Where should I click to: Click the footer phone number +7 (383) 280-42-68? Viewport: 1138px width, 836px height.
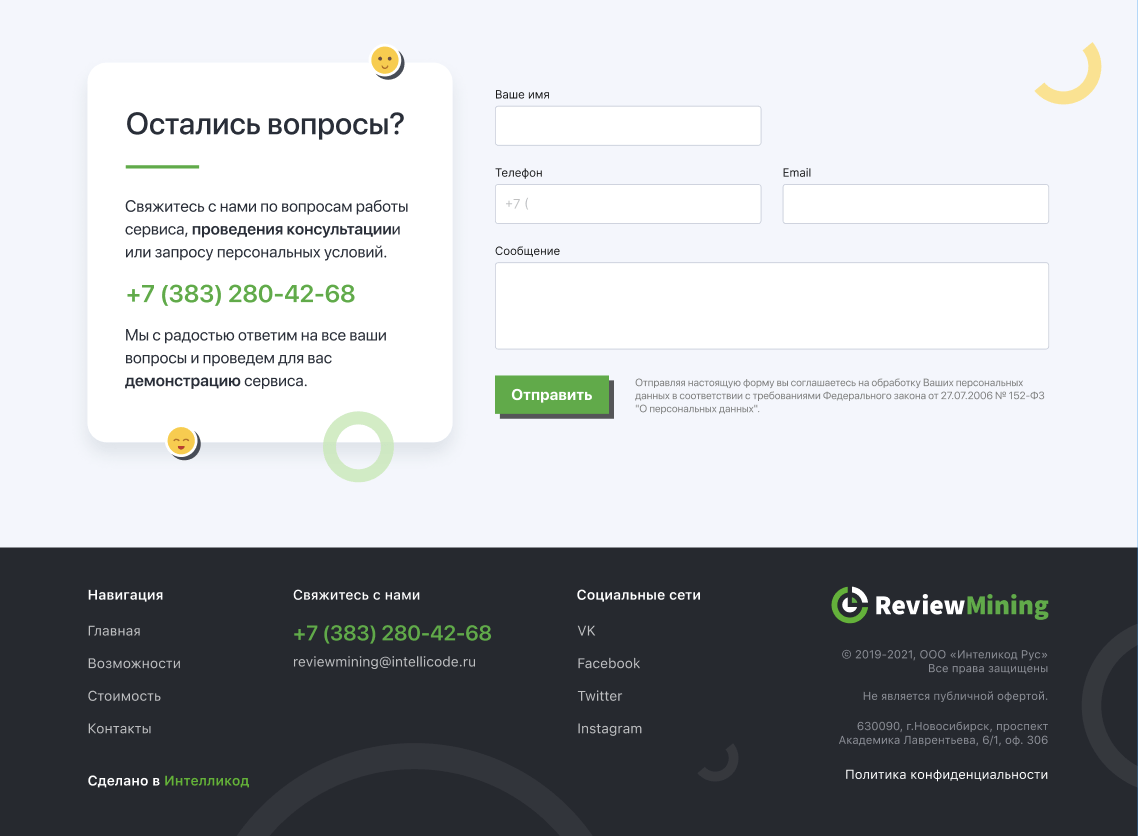pos(392,633)
